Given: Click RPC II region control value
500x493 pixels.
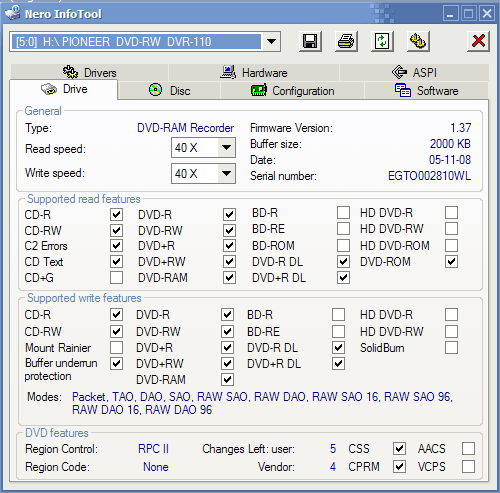Looking at the screenshot, I should 153,449.
